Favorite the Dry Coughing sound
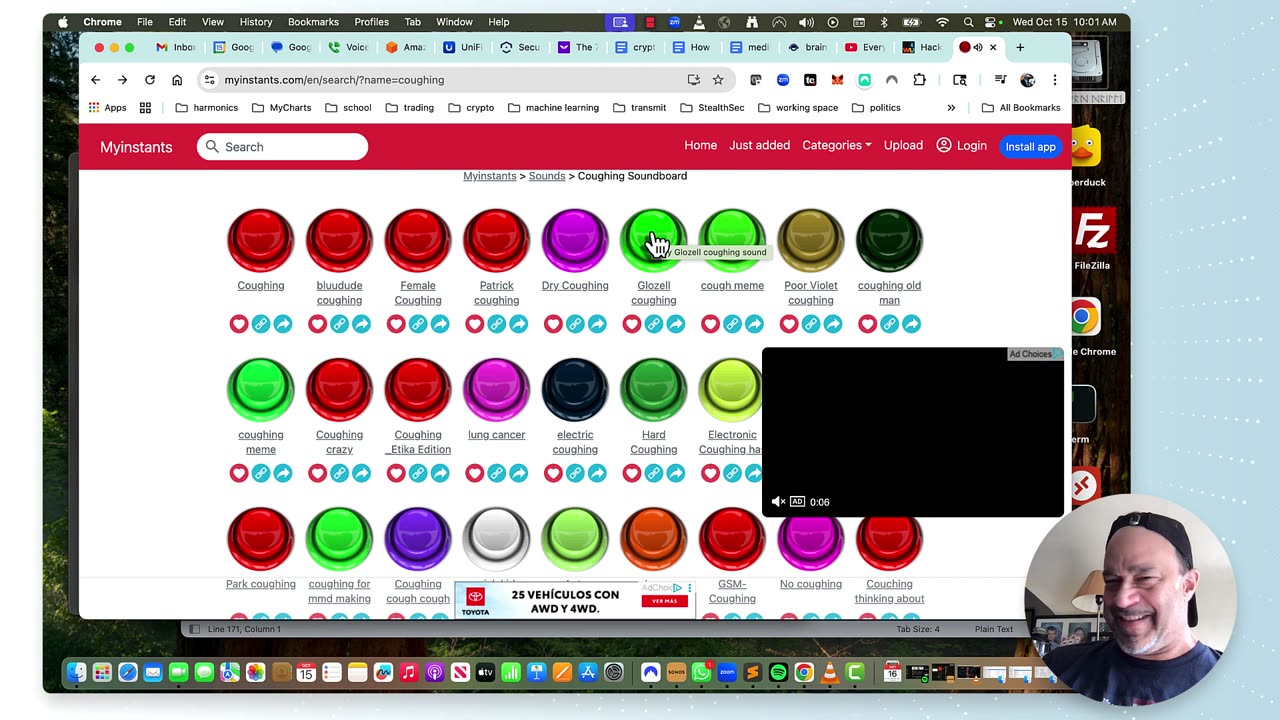Image resolution: width=1280 pixels, height=720 pixels. coord(553,324)
